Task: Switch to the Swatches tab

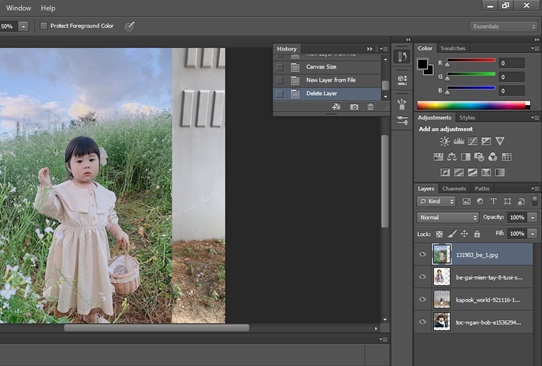Action: (x=453, y=48)
